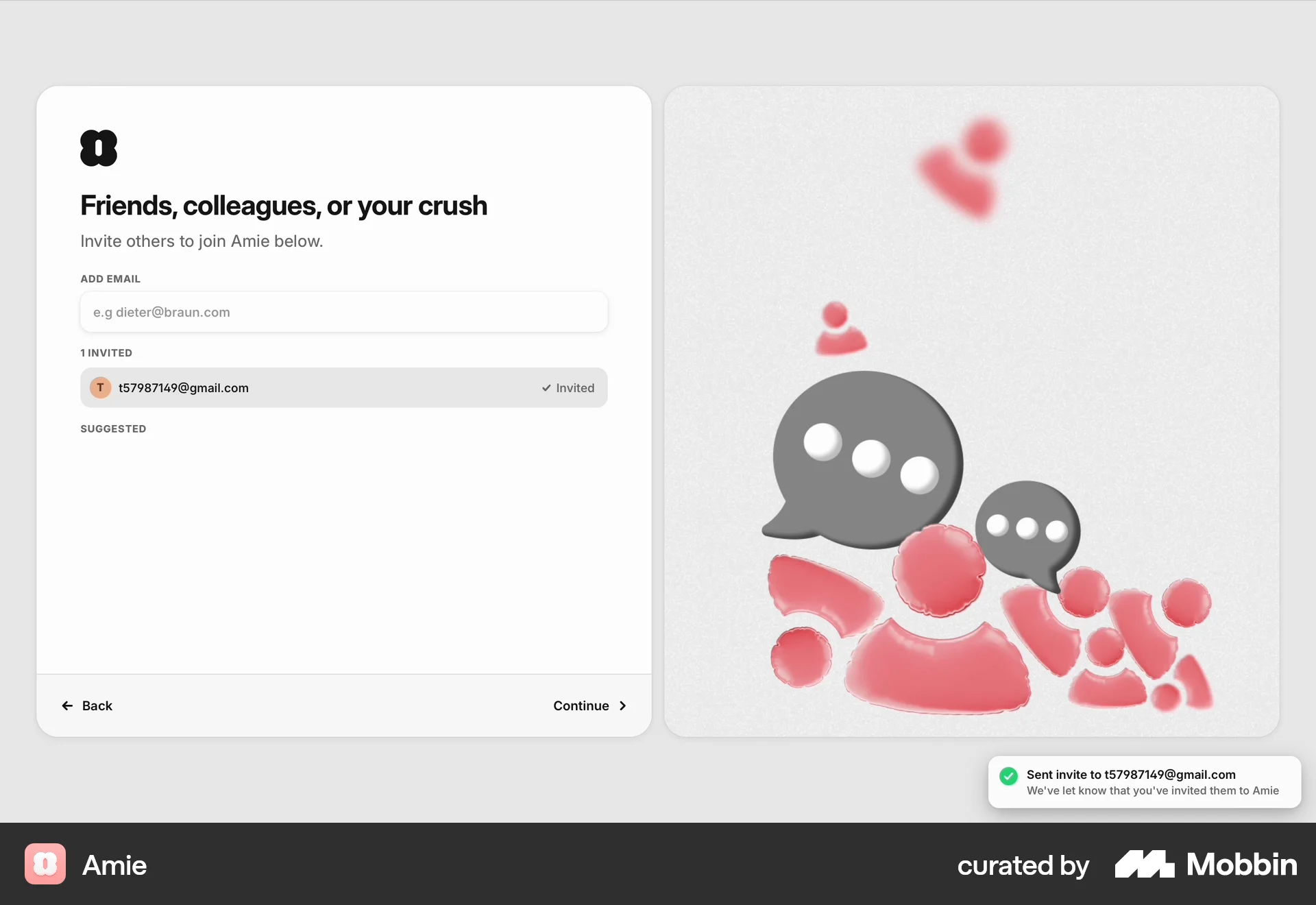This screenshot has height=905, width=1316.
Task: Click the '1 INVITED' label
Action: (x=106, y=353)
